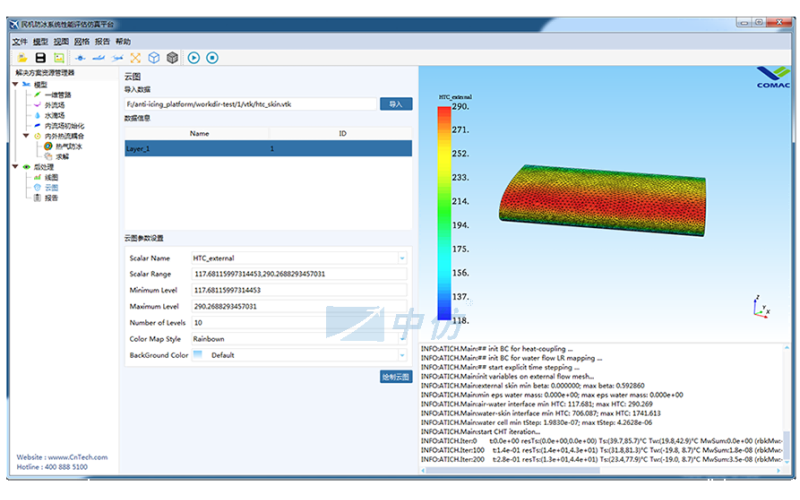Click the log panel vertical scrollbar

(787, 446)
